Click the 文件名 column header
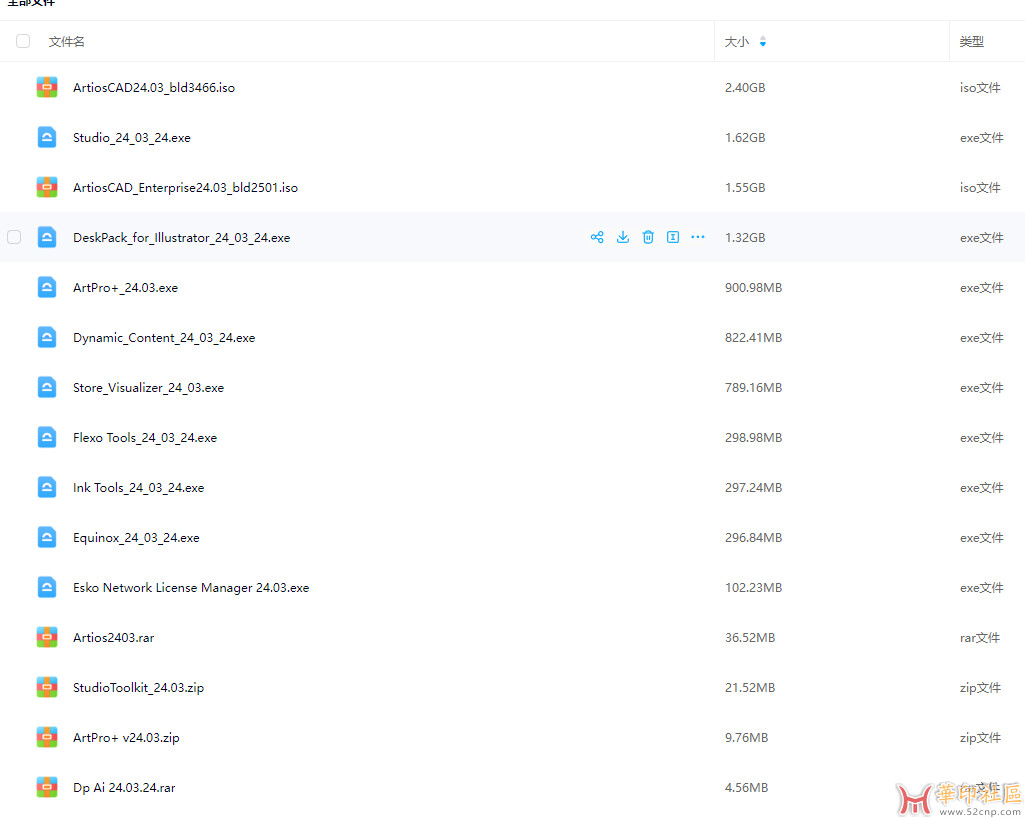The height and width of the screenshot is (819, 1025). coord(67,42)
